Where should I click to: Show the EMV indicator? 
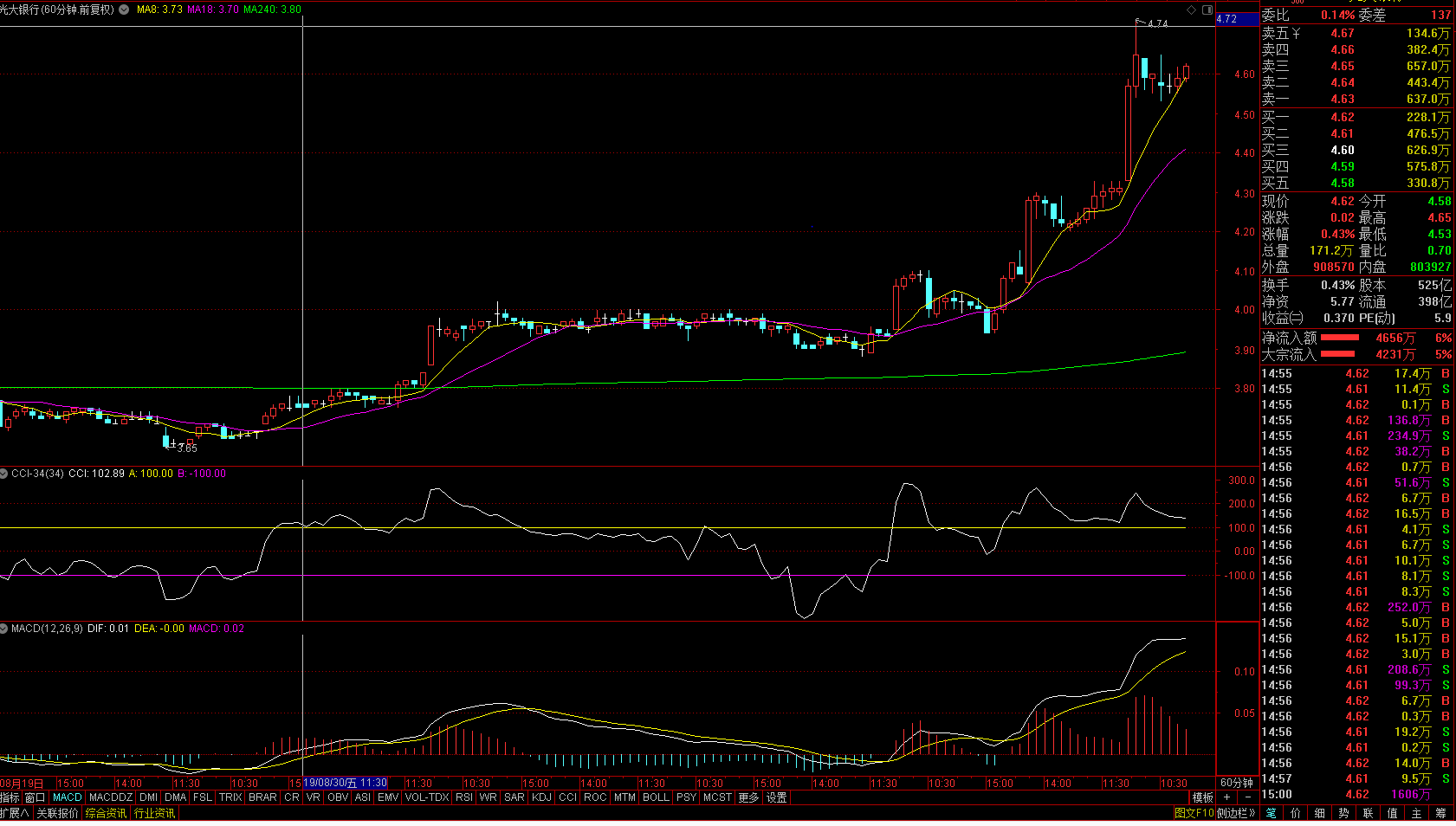coord(388,797)
